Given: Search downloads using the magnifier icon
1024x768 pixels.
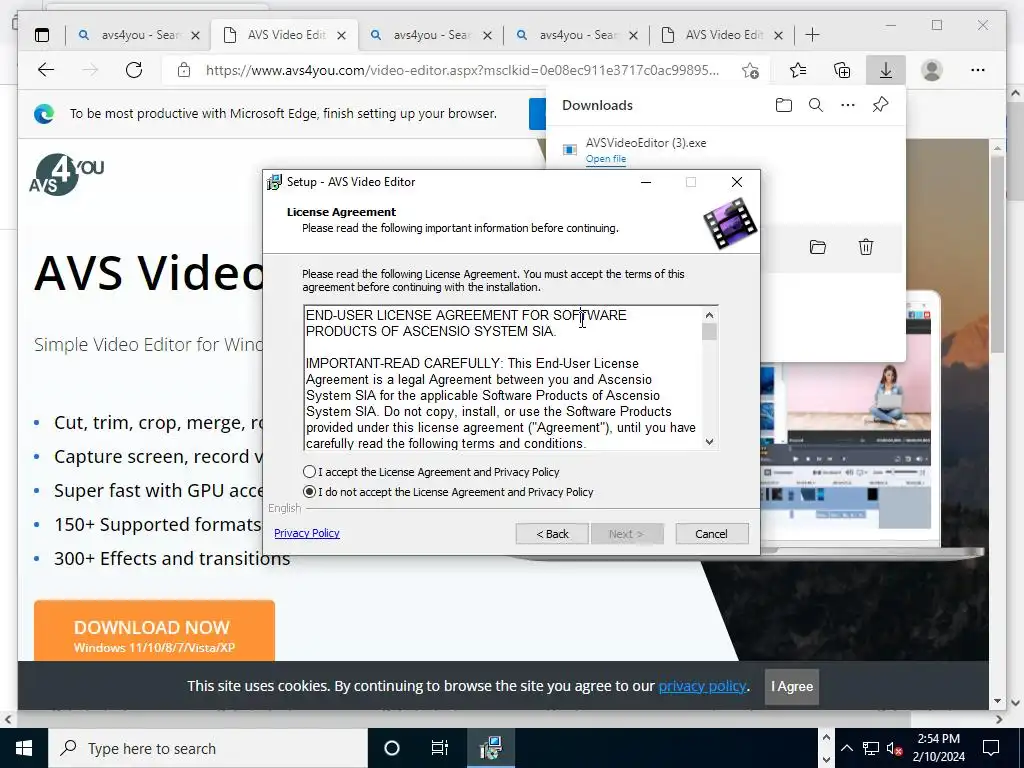Looking at the screenshot, I should 816,105.
